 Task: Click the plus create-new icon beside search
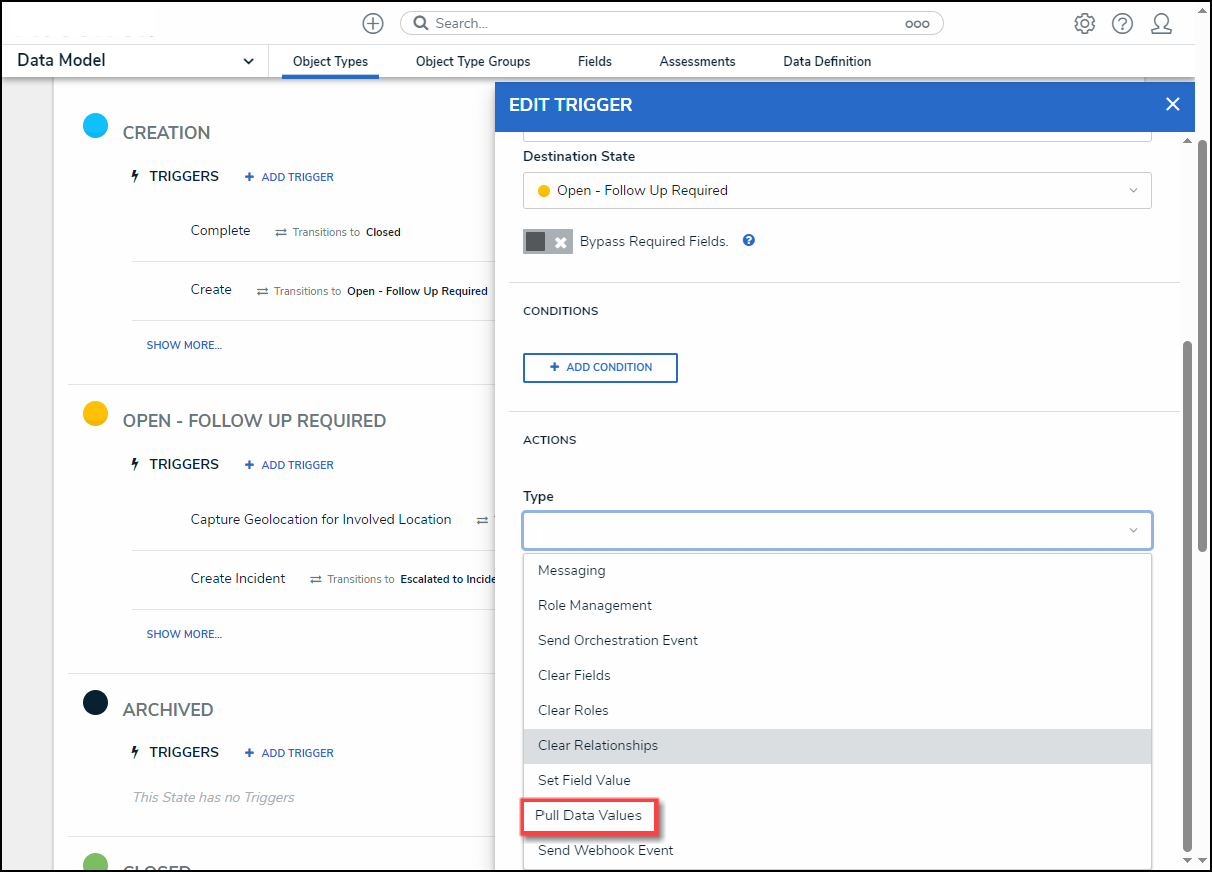[373, 23]
